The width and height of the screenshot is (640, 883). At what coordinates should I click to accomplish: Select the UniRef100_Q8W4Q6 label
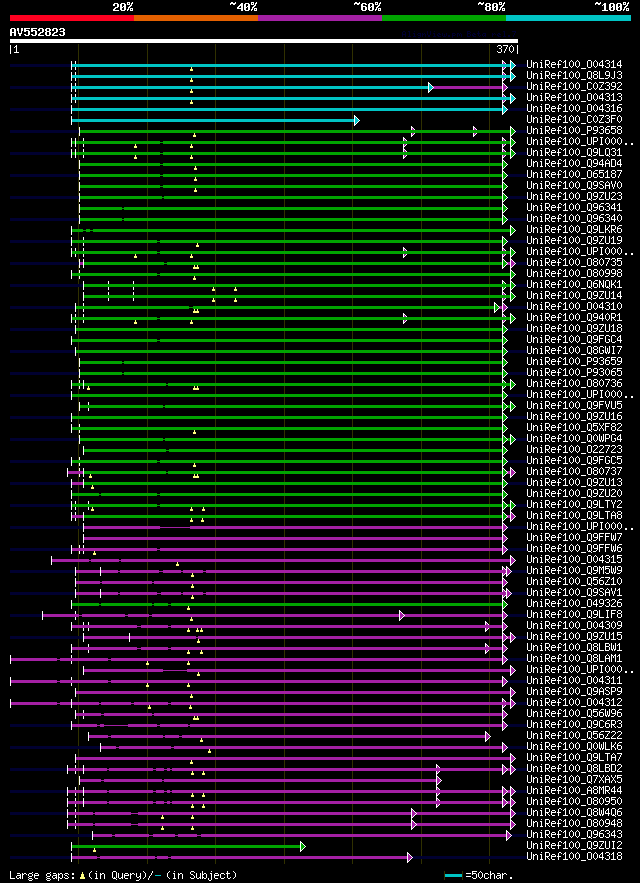pyautogui.click(x=574, y=813)
